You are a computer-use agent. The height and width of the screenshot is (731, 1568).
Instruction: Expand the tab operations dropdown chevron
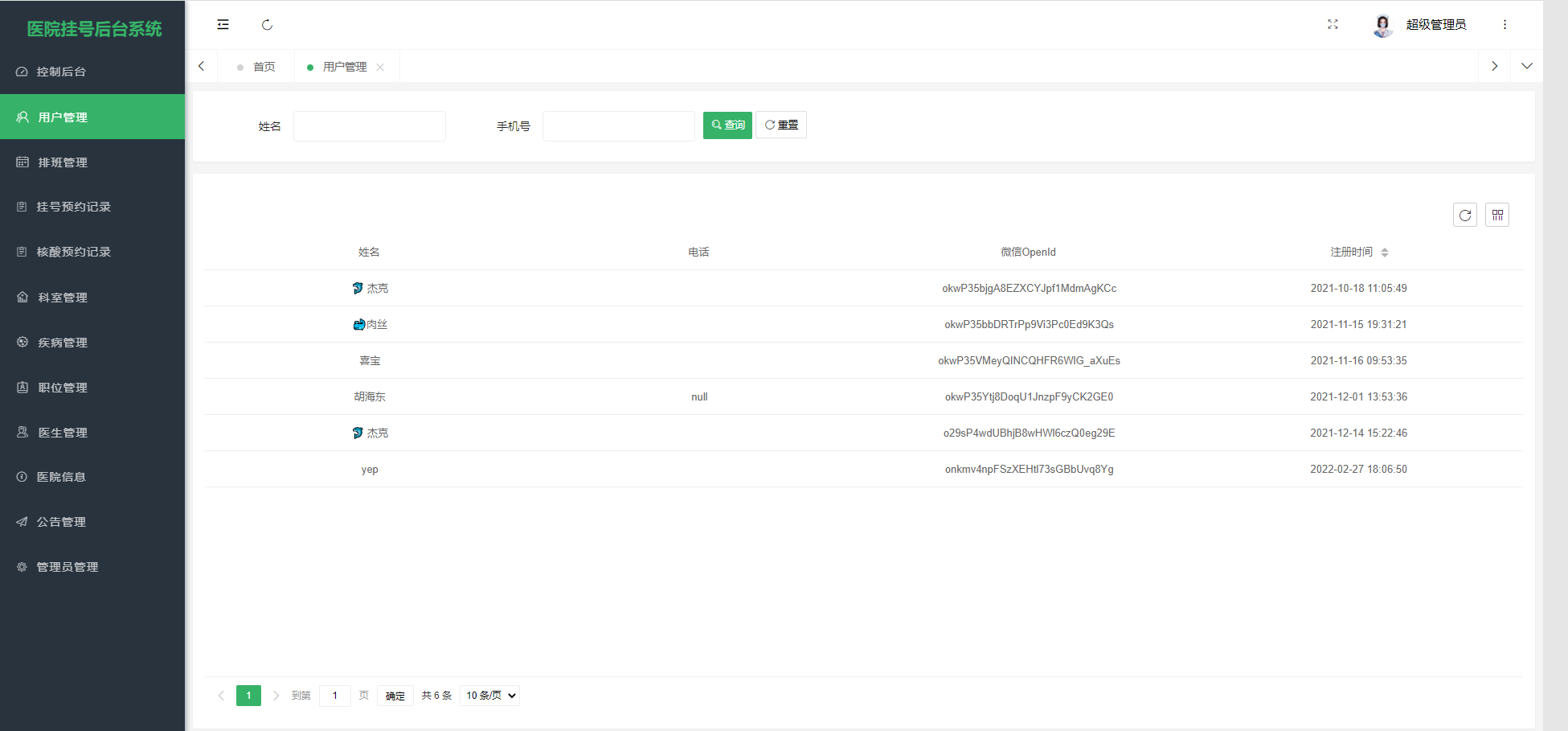(1527, 66)
